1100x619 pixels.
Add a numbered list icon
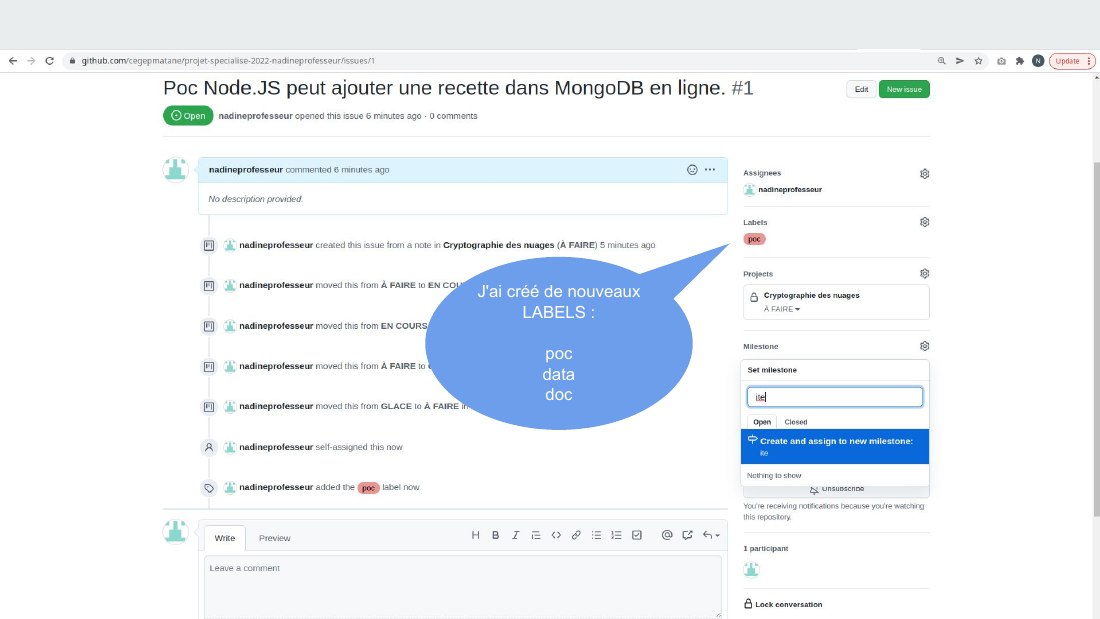[x=616, y=535]
